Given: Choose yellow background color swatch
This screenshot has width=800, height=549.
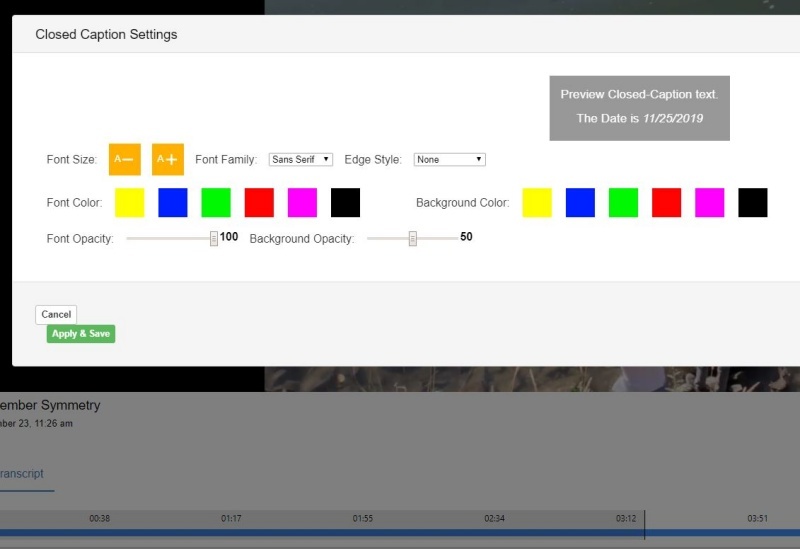Looking at the screenshot, I should pos(537,202).
